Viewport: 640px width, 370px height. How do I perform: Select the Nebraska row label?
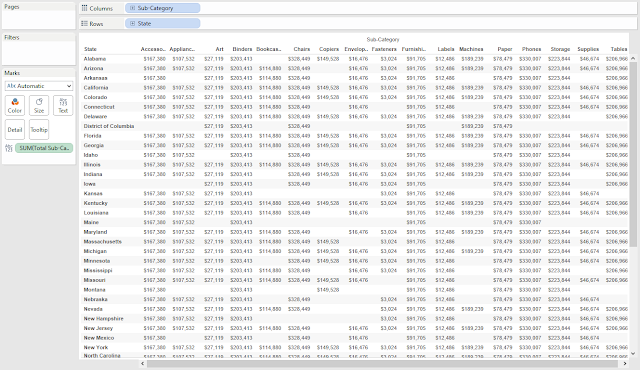(x=96, y=299)
